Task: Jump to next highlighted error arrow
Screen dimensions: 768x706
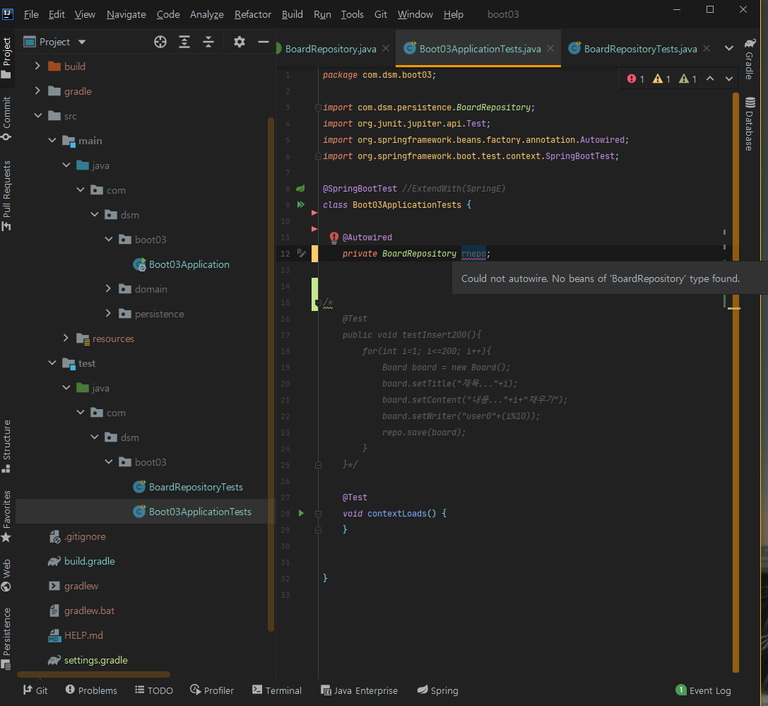Action: tap(729, 79)
